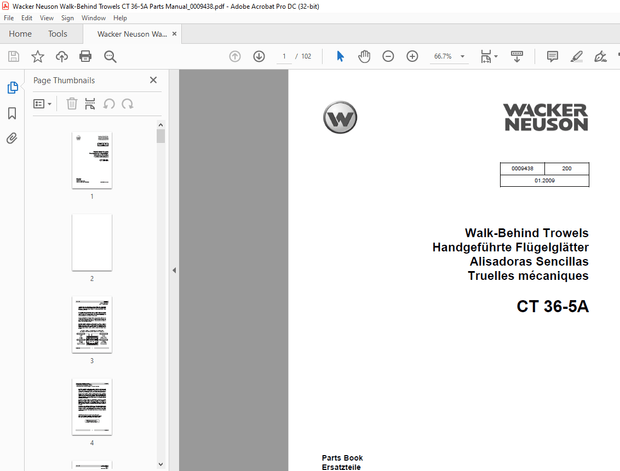
Task: Zoom out with the minus icon
Action: (388, 57)
